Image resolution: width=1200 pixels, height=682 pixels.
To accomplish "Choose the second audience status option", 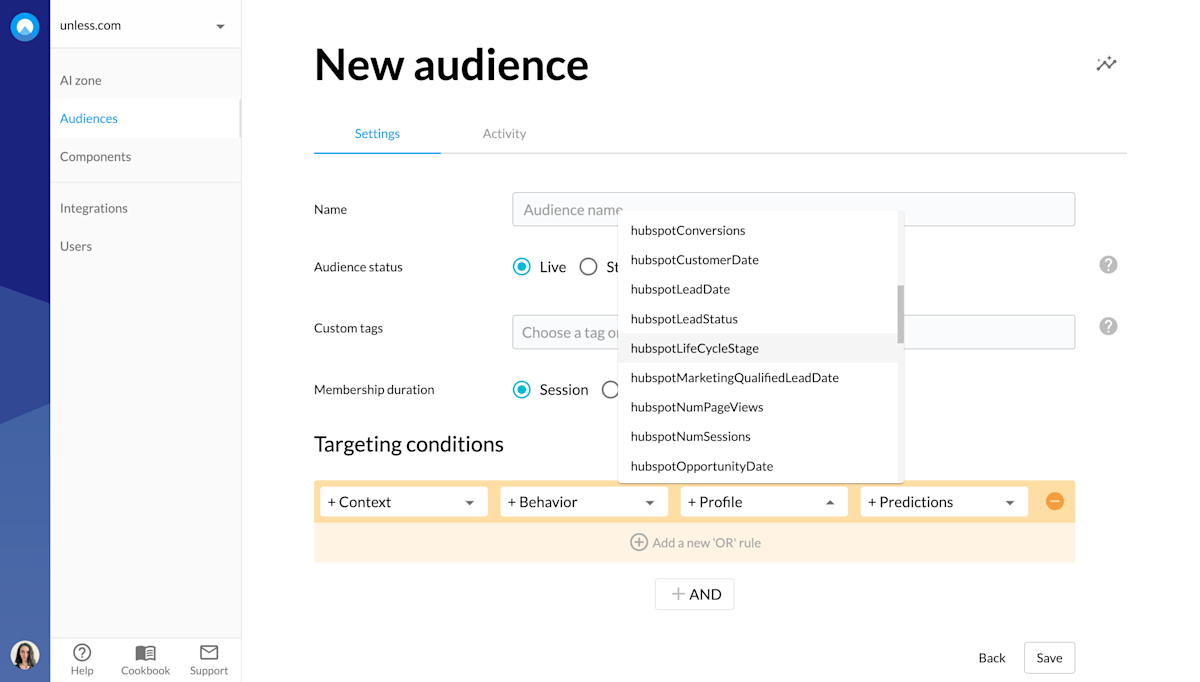I will [588, 266].
